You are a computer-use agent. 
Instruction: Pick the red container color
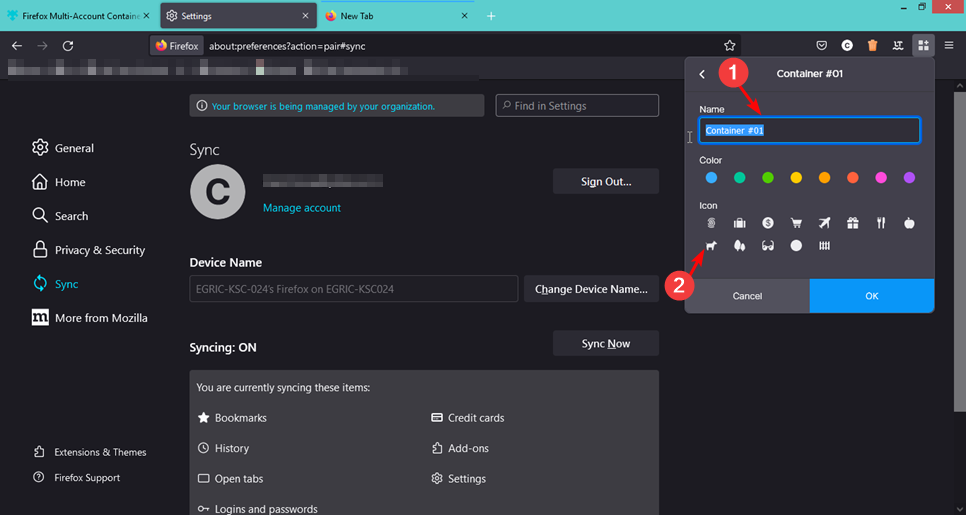pos(853,177)
